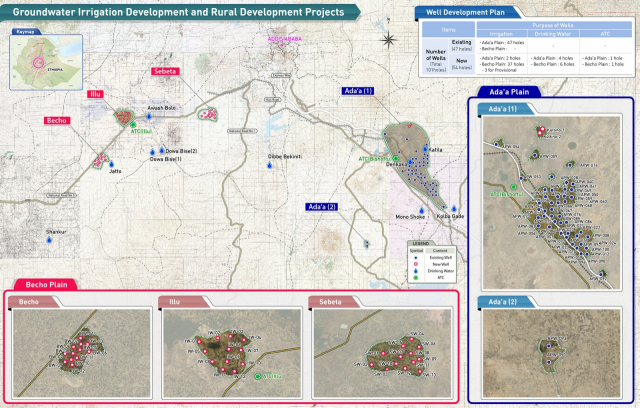Click the blue Ada'a (2) map label
The height and width of the screenshot is (408, 640).
[323, 207]
